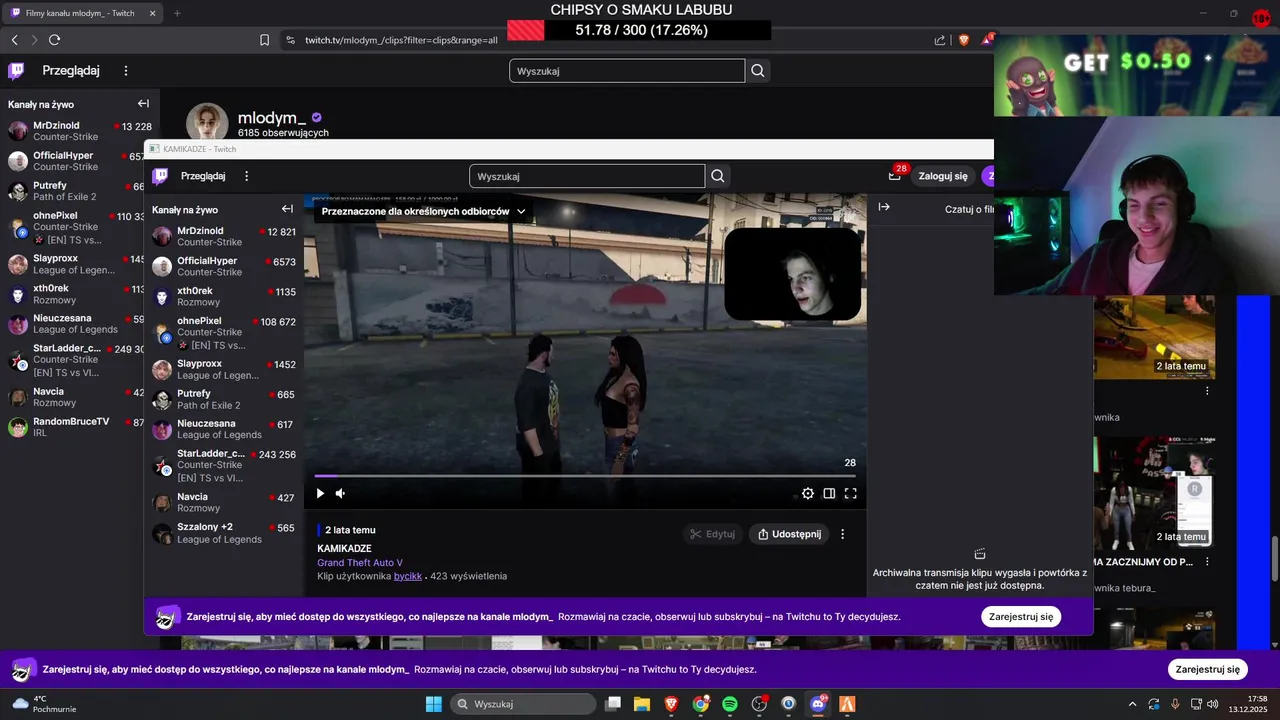Show hidden system tray icons
This screenshot has height=720, width=1280.
[1132, 704]
